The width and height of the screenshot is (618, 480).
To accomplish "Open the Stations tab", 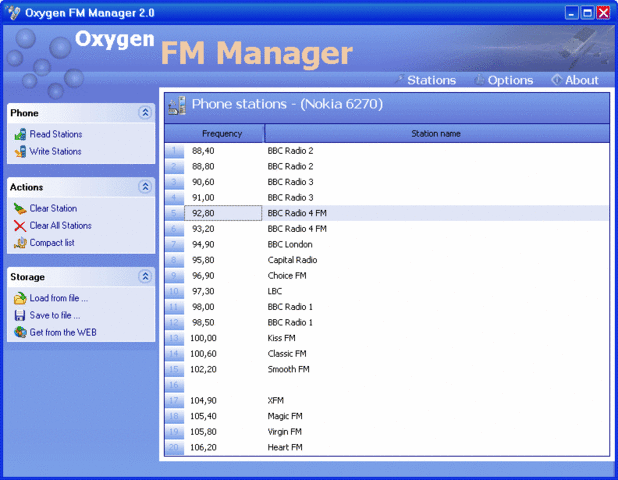I will pyautogui.click(x=431, y=80).
